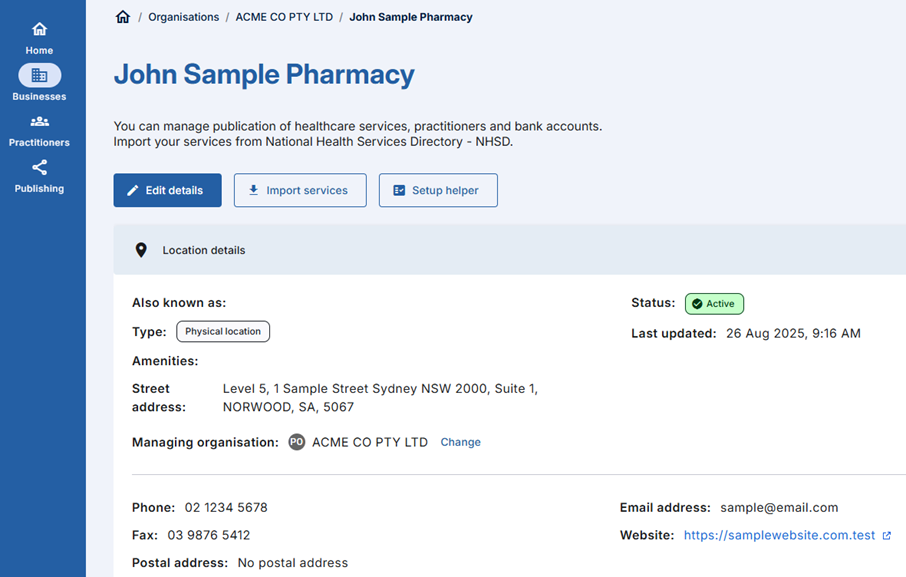Image resolution: width=906 pixels, height=577 pixels.
Task: Click the green Active status badge
Action: tap(714, 304)
